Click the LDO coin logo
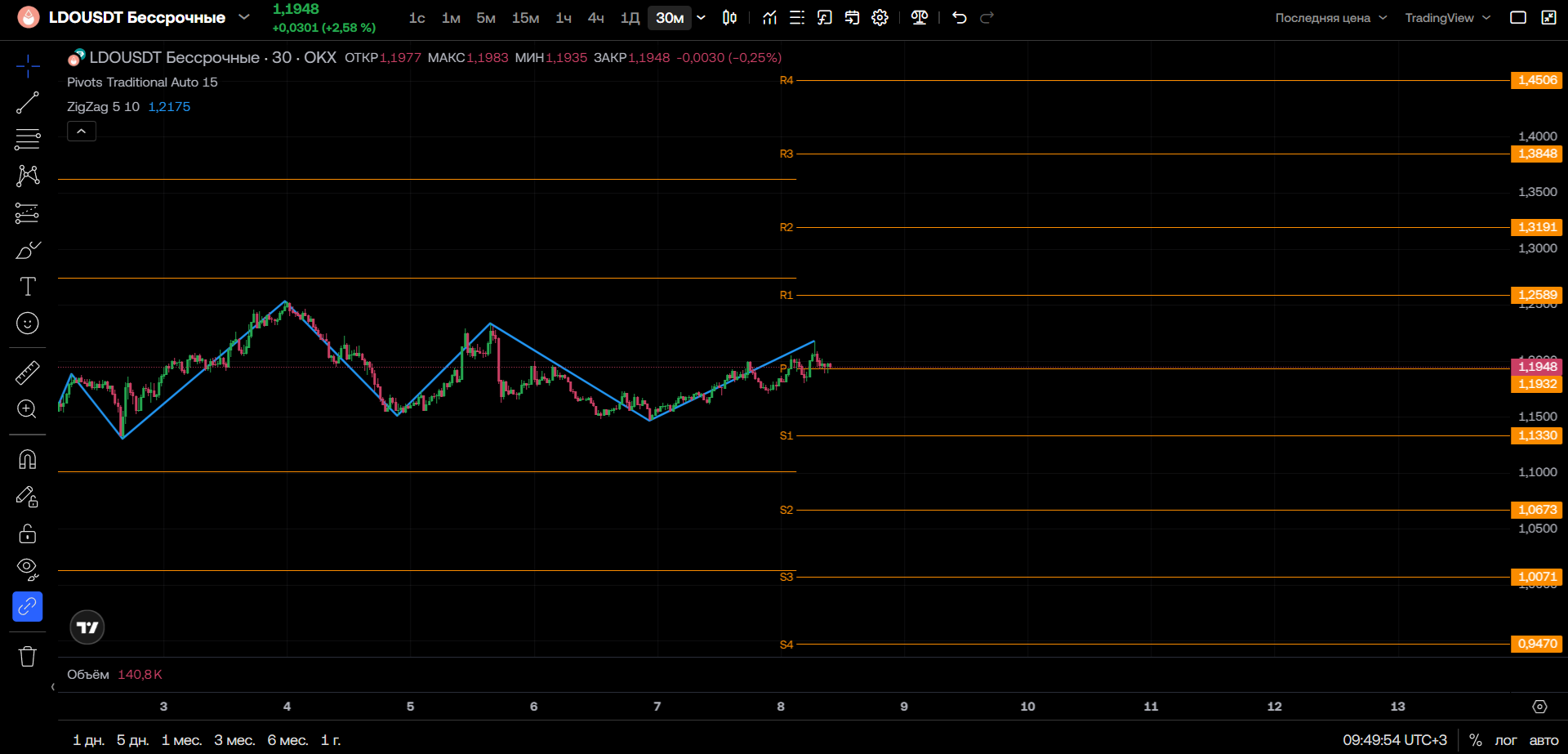Viewport: 1568px width, 754px height. click(x=29, y=17)
